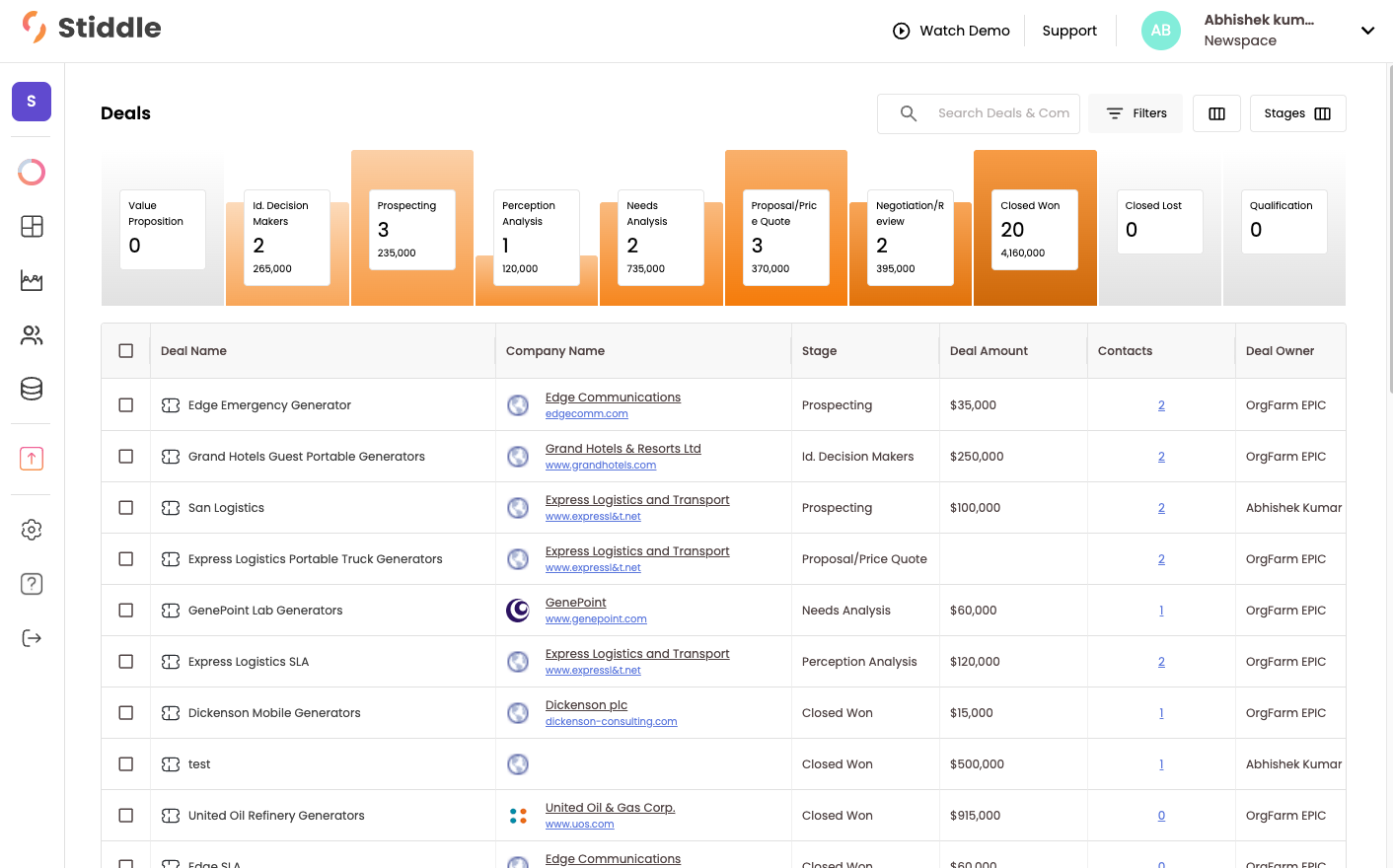
Task: Select the Qualification stage card
Action: [1284, 222]
